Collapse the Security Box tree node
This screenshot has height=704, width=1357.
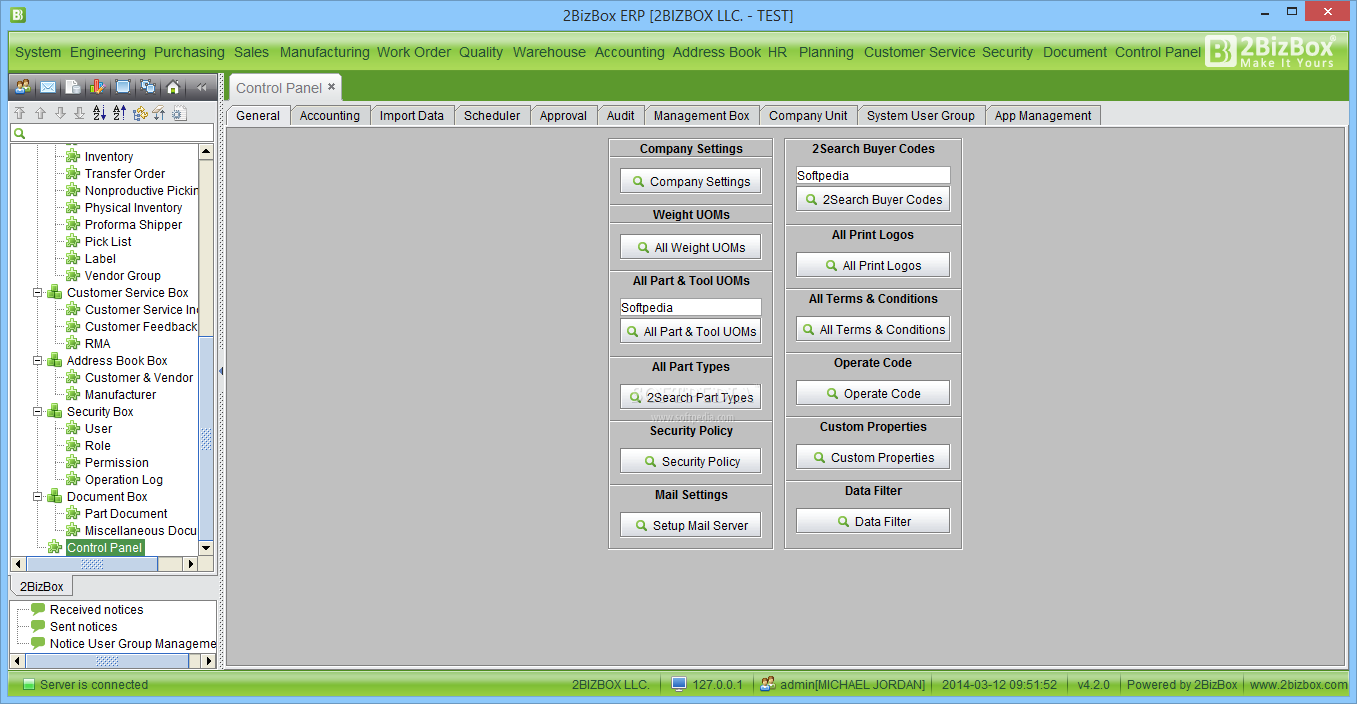[x=37, y=412]
